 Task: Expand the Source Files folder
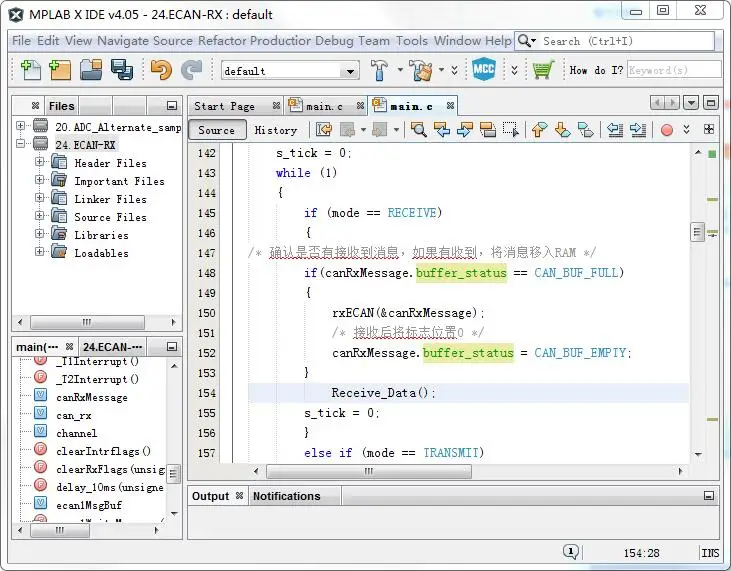pyautogui.click(x=40, y=215)
